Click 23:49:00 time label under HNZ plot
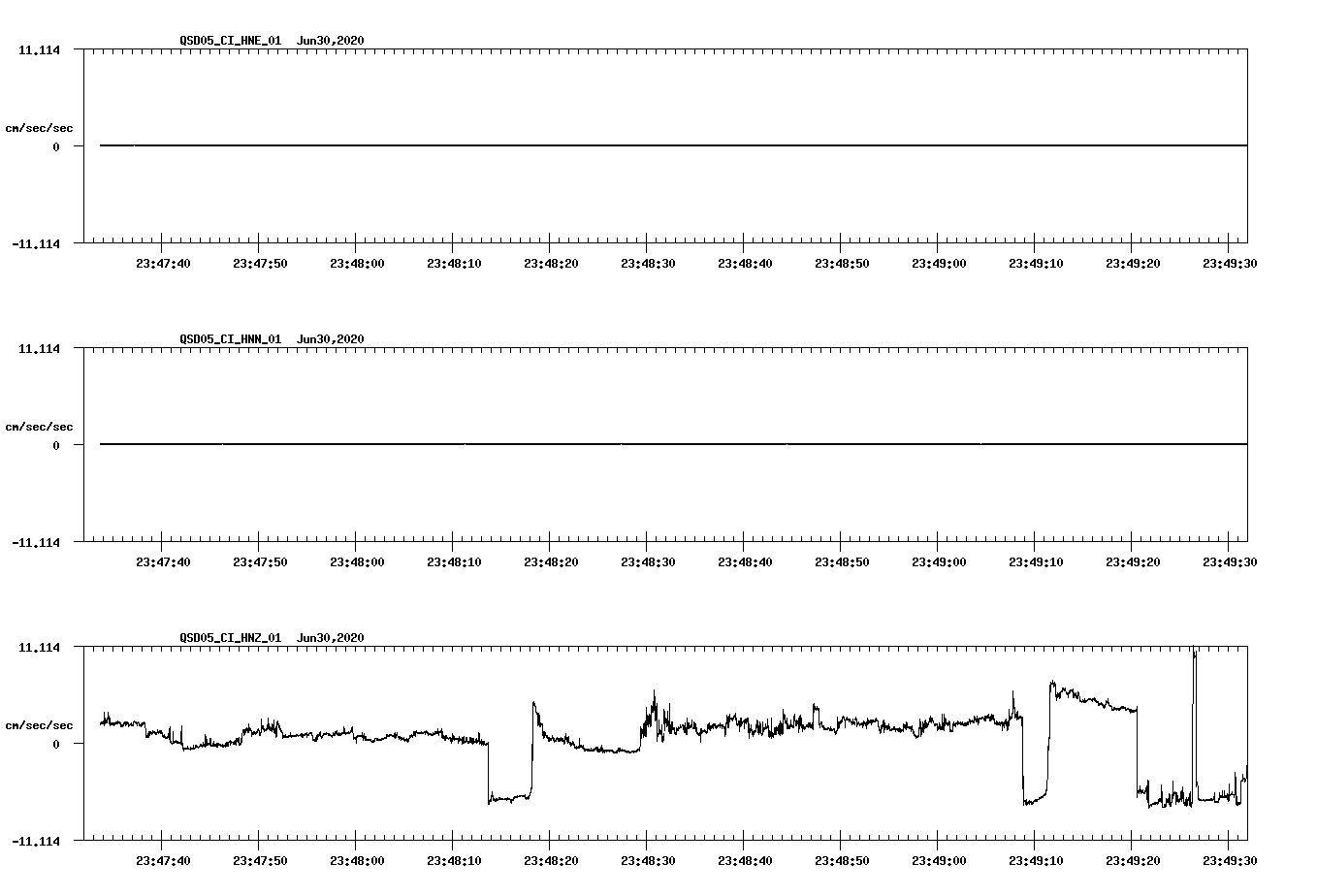 (939, 860)
